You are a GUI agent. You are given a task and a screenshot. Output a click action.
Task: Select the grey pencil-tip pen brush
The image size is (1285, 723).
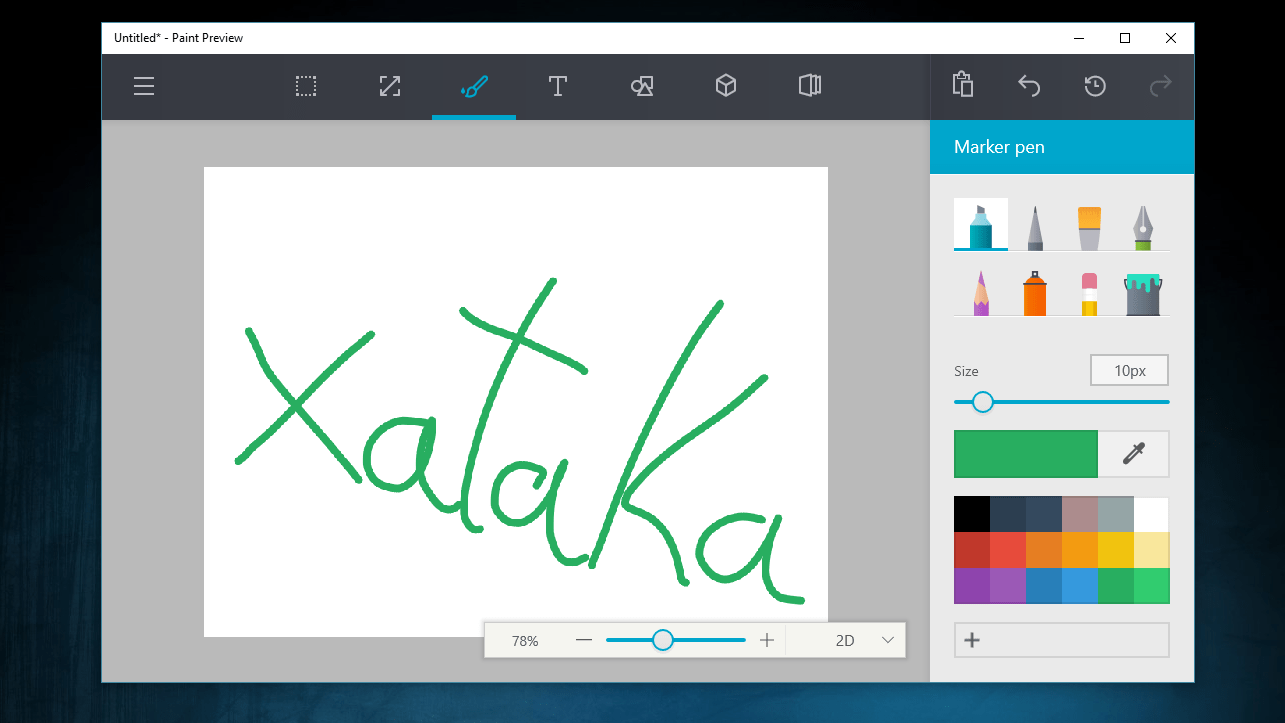click(1035, 226)
